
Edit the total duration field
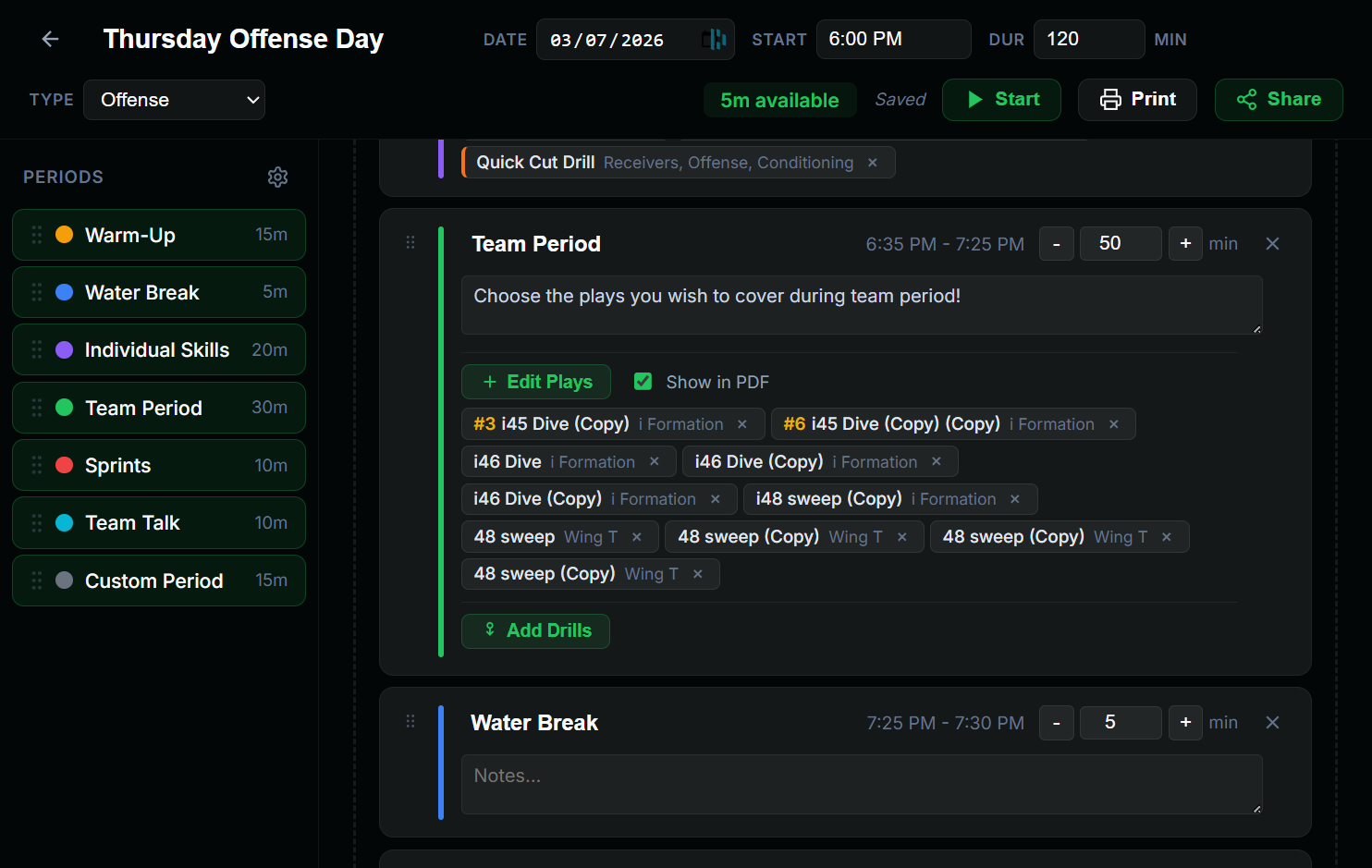pos(1089,40)
